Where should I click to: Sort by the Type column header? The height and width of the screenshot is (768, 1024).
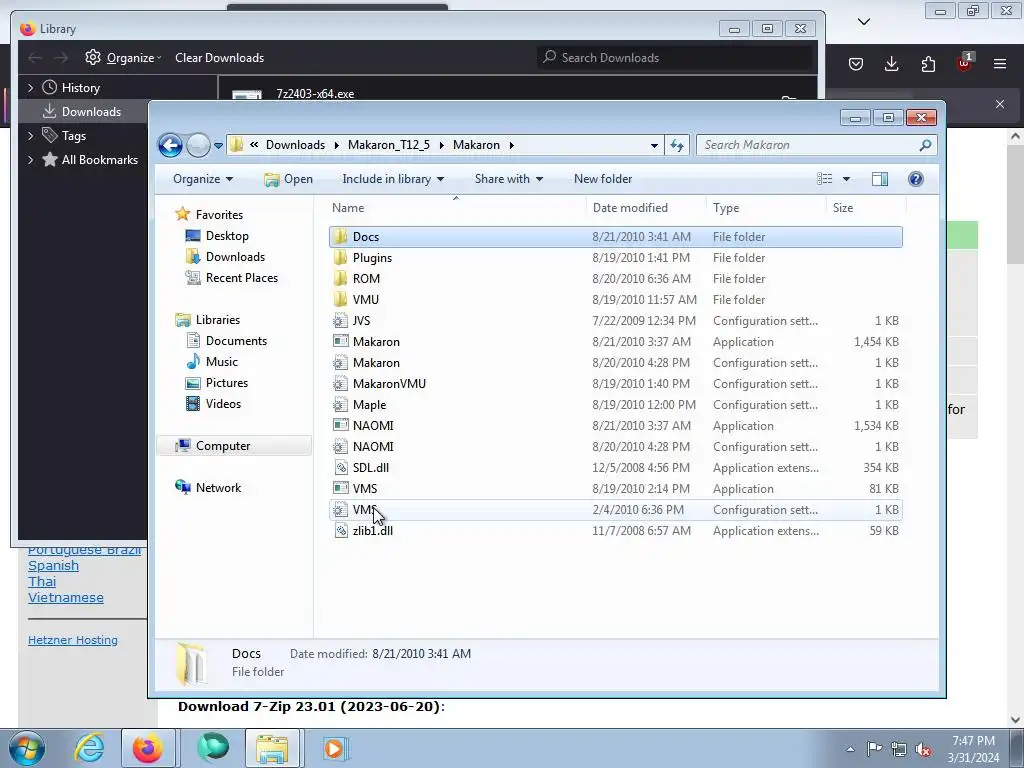pyautogui.click(x=726, y=208)
